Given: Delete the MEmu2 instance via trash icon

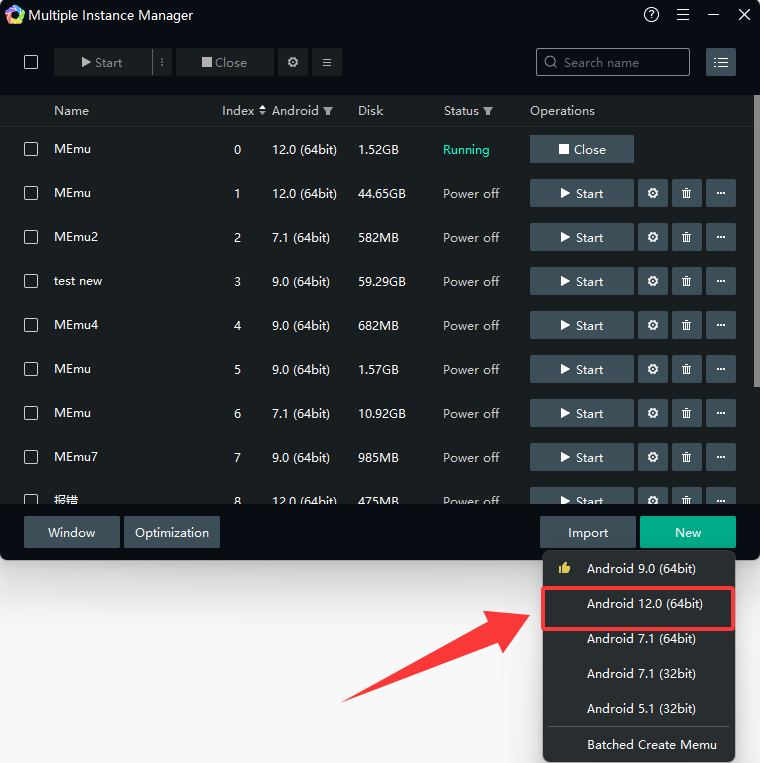Looking at the screenshot, I should click(x=686, y=237).
